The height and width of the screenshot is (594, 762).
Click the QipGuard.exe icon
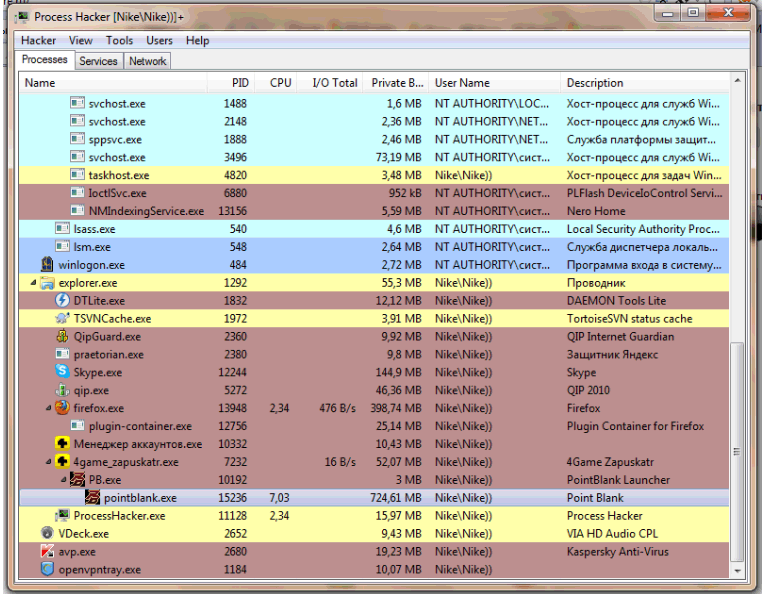point(62,336)
